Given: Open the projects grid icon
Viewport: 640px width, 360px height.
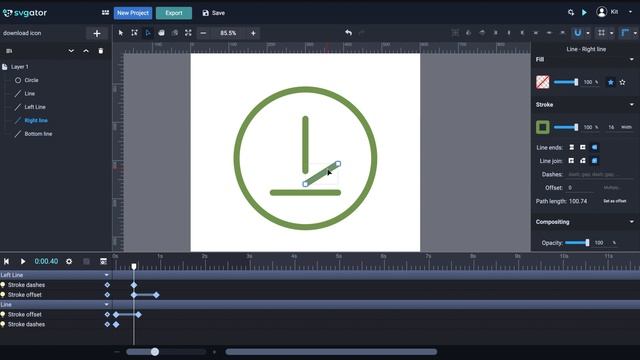Looking at the screenshot, I should 105,13.
